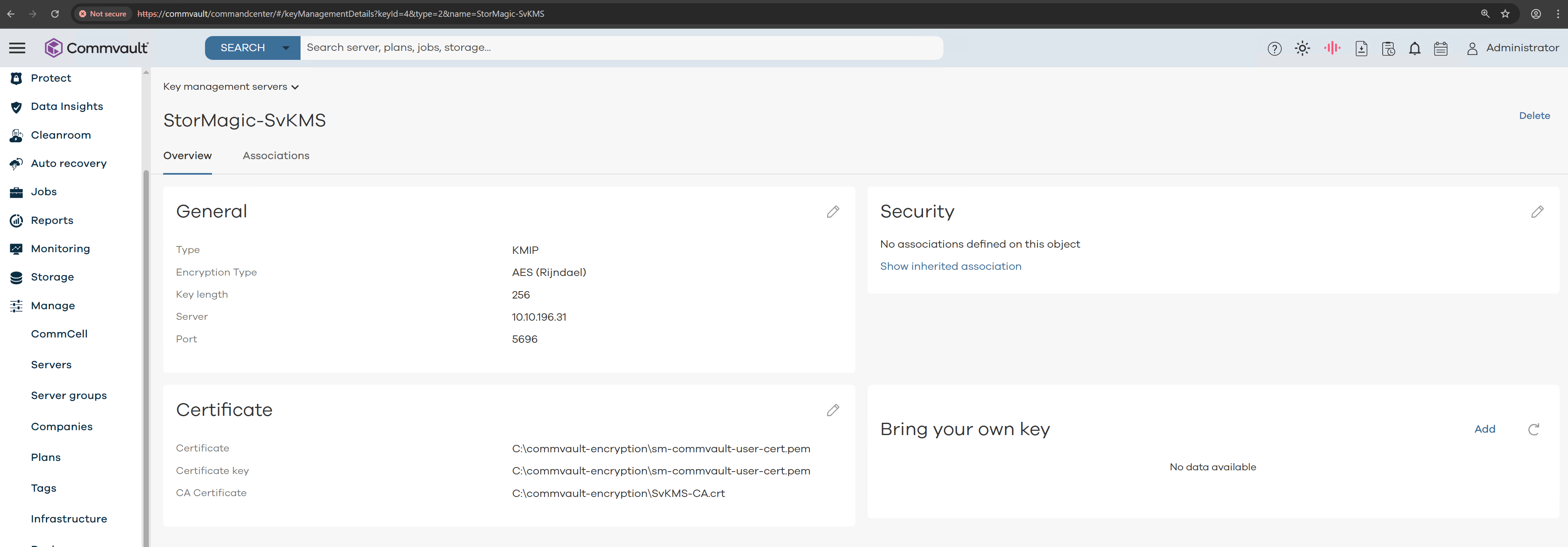Select the key length value 256
This screenshot has height=547, width=1568.
coord(520,295)
